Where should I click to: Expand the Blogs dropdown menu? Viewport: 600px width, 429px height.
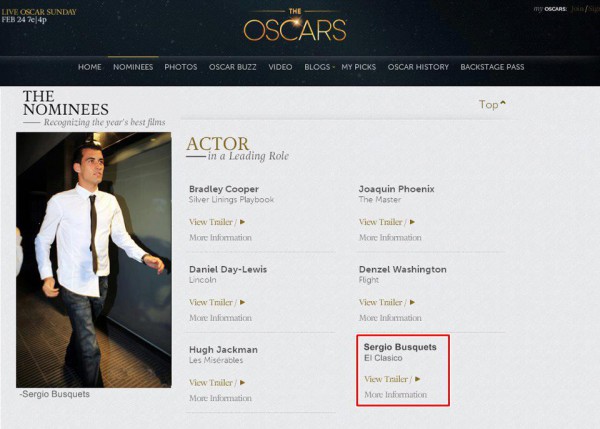point(319,67)
